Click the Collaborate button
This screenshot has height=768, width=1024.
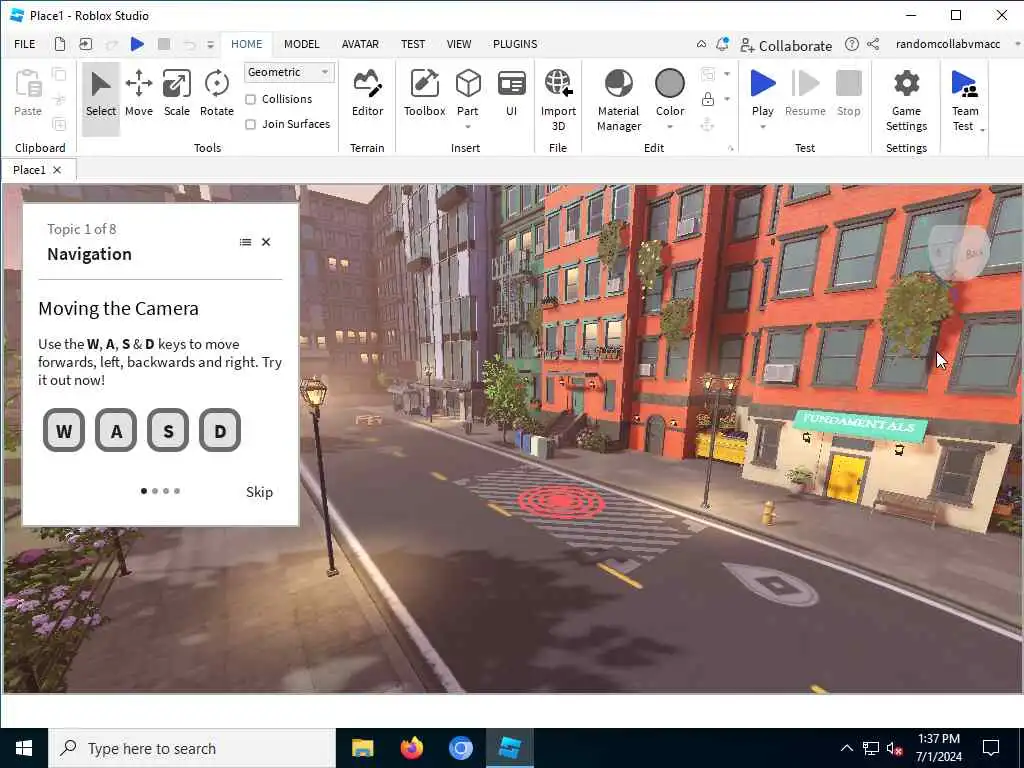point(786,46)
